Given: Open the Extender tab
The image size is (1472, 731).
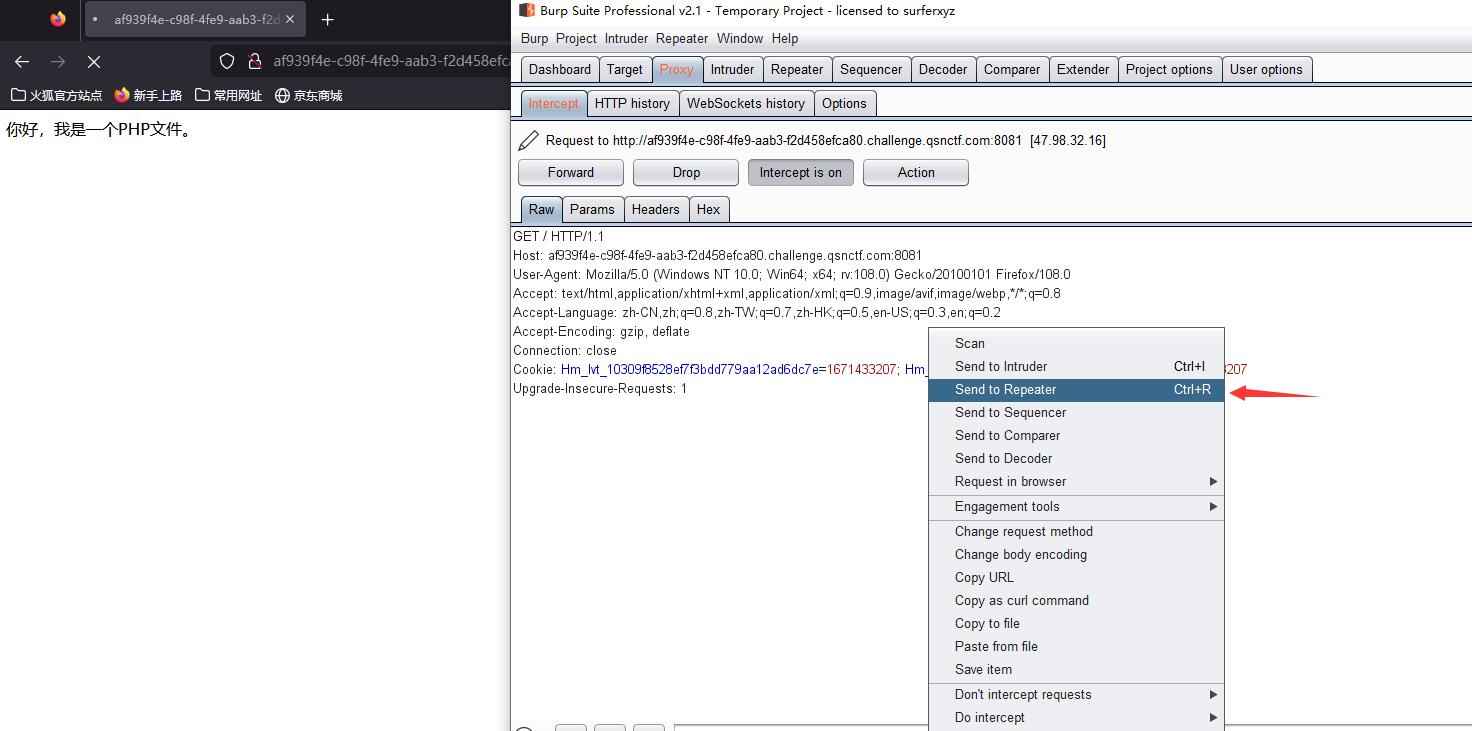Looking at the screenshot, I should [1083, 69].
